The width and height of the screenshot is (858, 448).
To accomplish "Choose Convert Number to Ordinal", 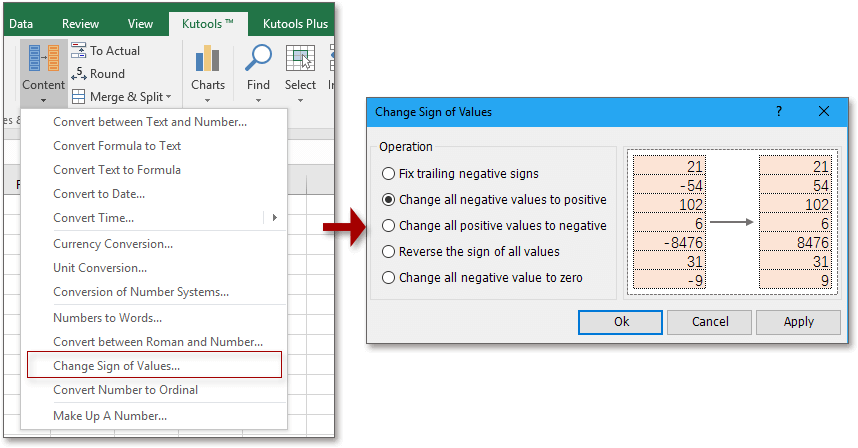I will coord(154,390).
